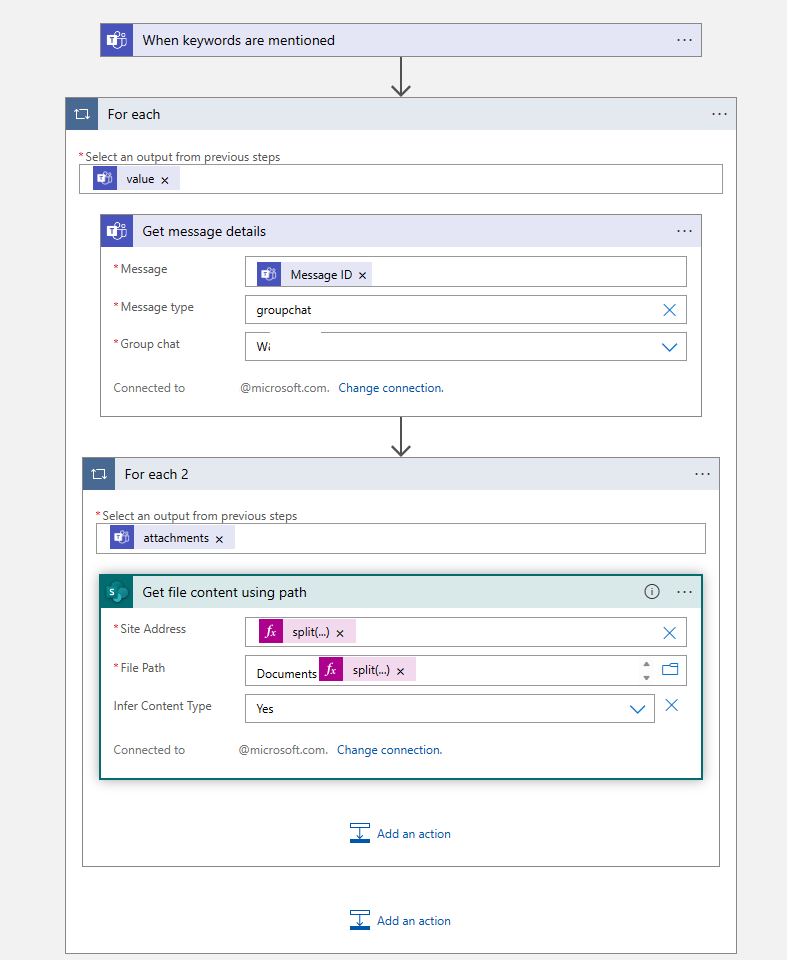The width and height of the screenshot is (787, 960).
Task: Click the For each loop icon
Action: click(x=82, y=114)
